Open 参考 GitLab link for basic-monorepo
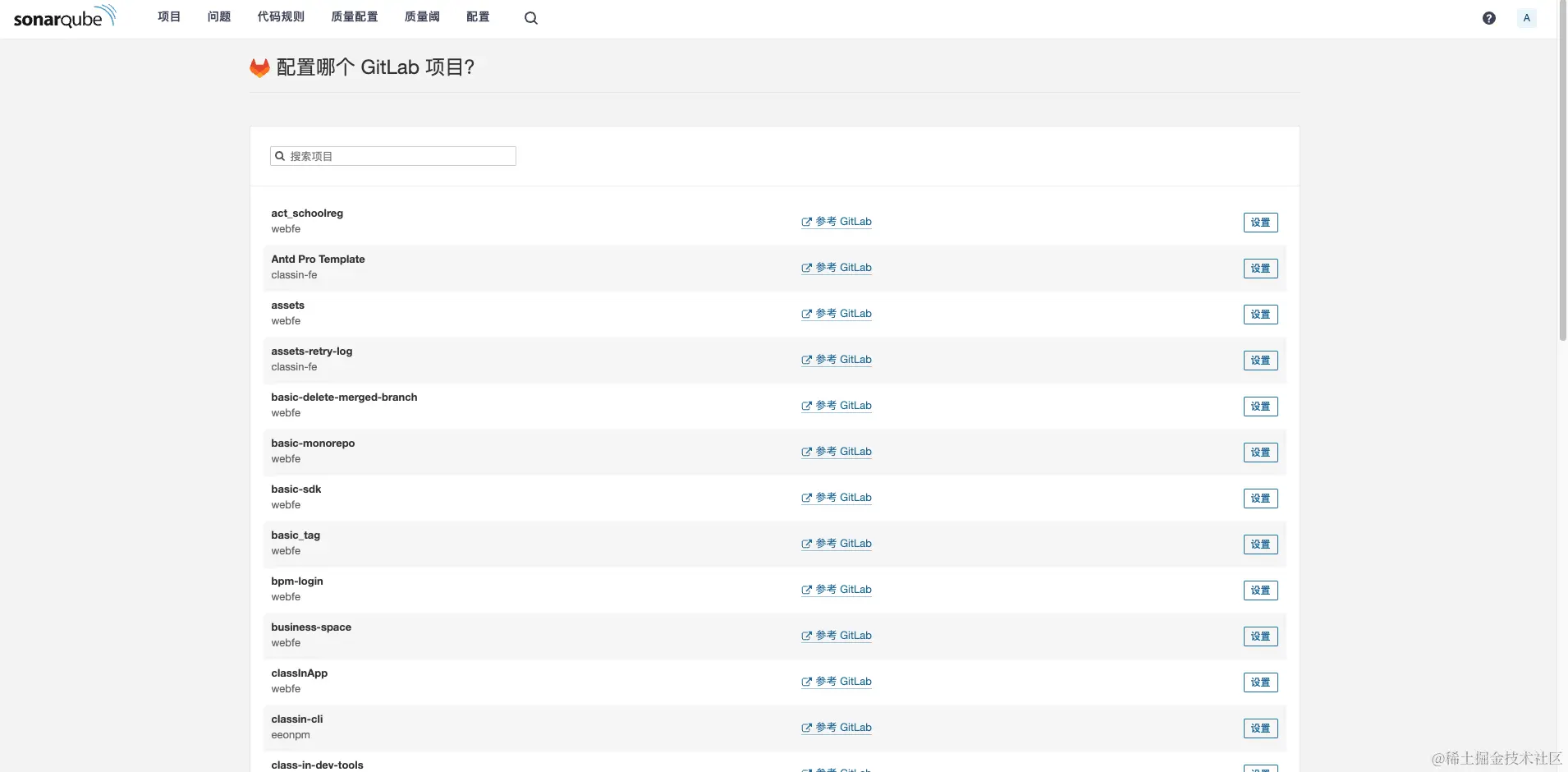The height and width of the screenshot is (772, 1568). 837,452
